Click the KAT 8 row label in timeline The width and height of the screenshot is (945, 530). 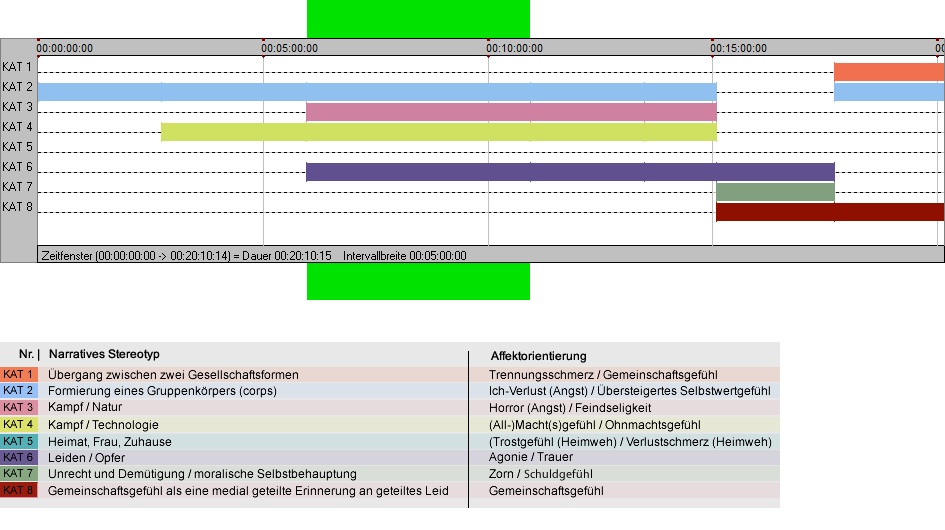17,207
